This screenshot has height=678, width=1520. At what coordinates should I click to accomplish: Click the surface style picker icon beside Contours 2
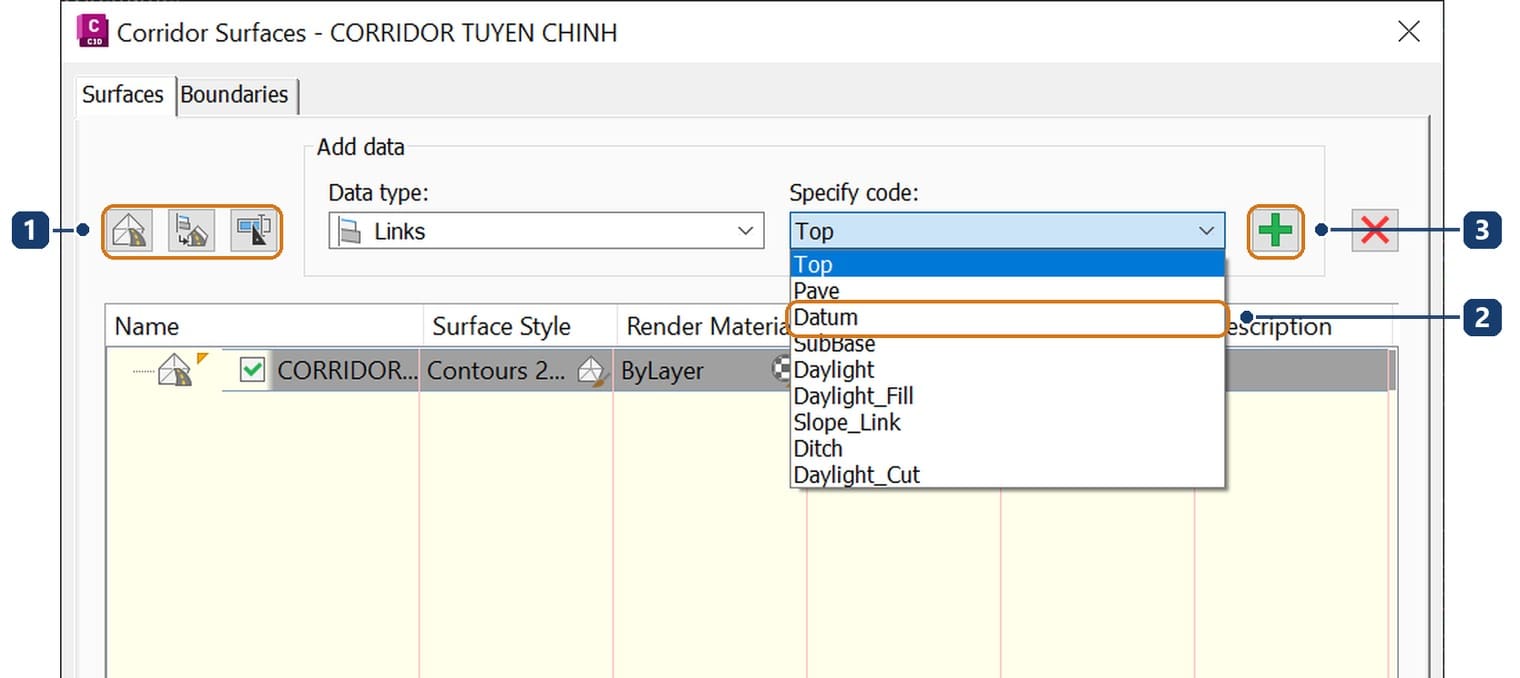(x=592, y=371)
